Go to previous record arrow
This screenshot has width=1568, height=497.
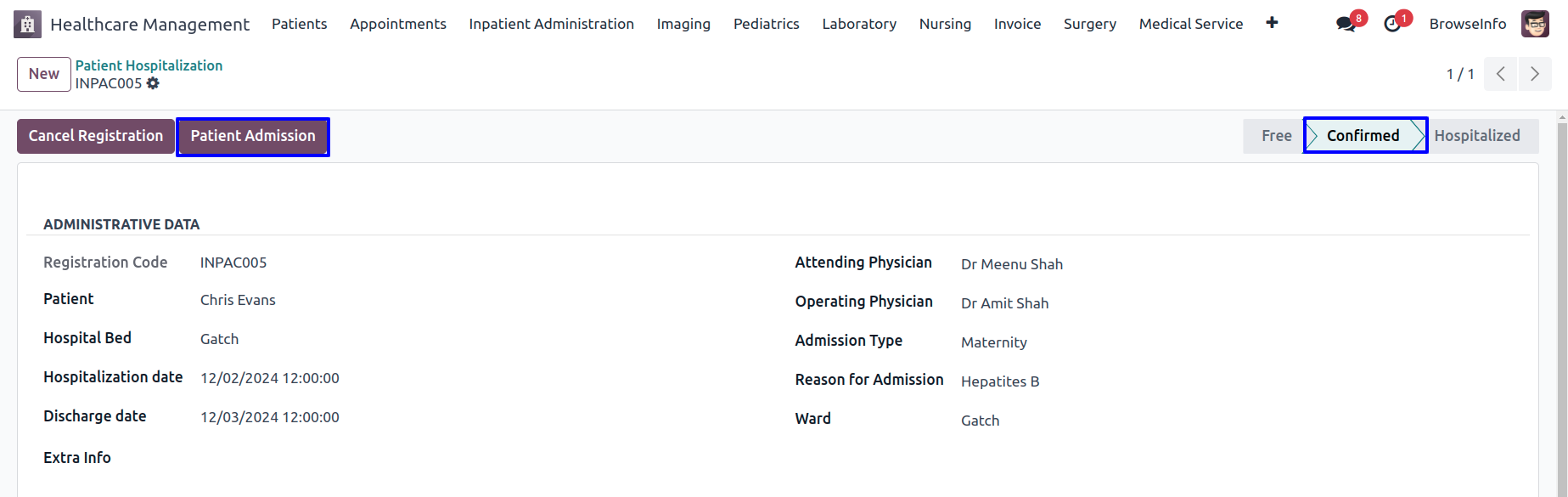[1501, 74]
